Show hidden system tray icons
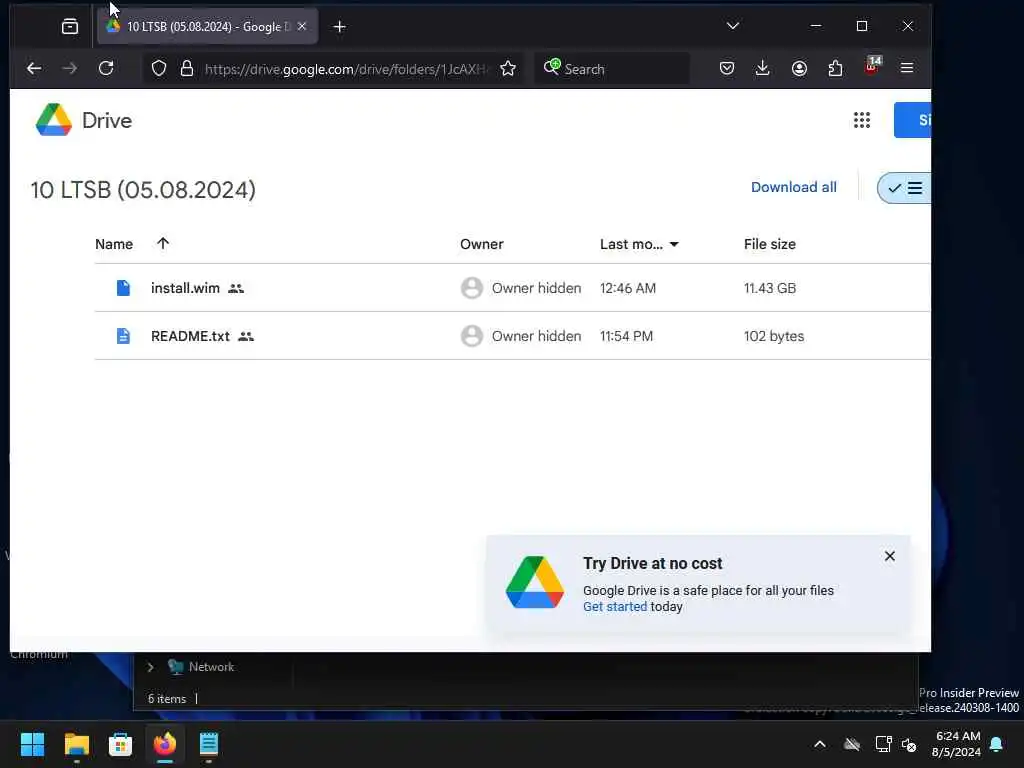 [x=820, y=744]
